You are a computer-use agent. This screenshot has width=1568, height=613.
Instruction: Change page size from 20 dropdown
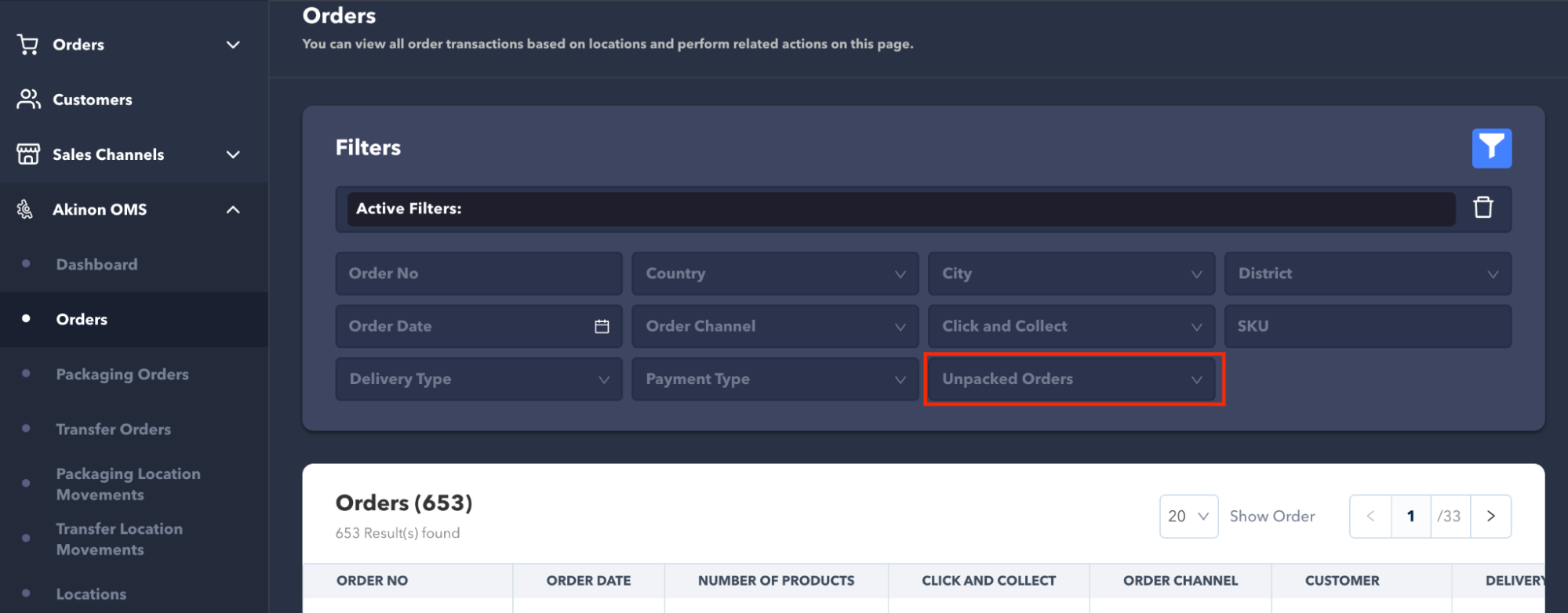tap(1188, 516)
